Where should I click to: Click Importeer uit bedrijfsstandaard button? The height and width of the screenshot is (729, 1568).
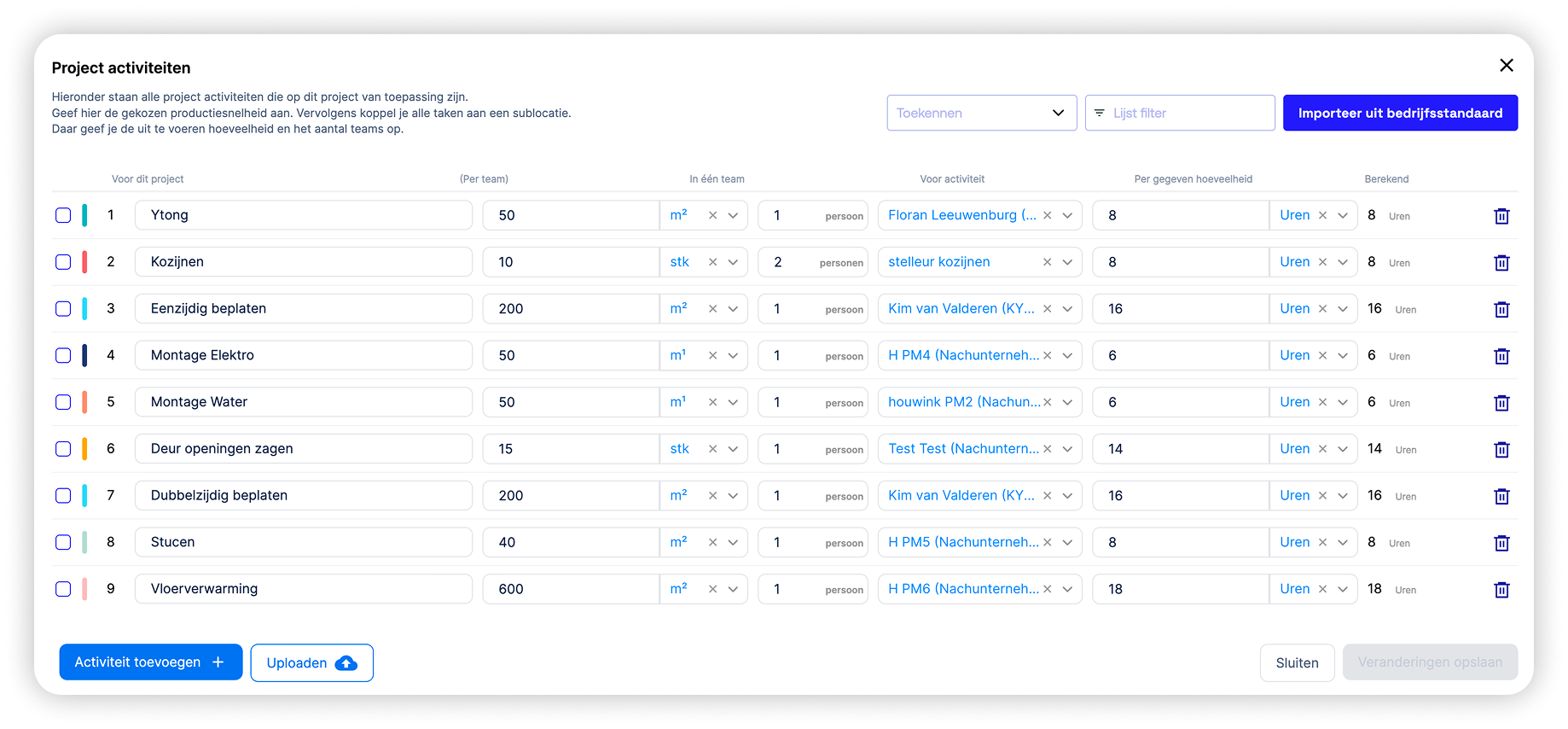point(1400,113)
